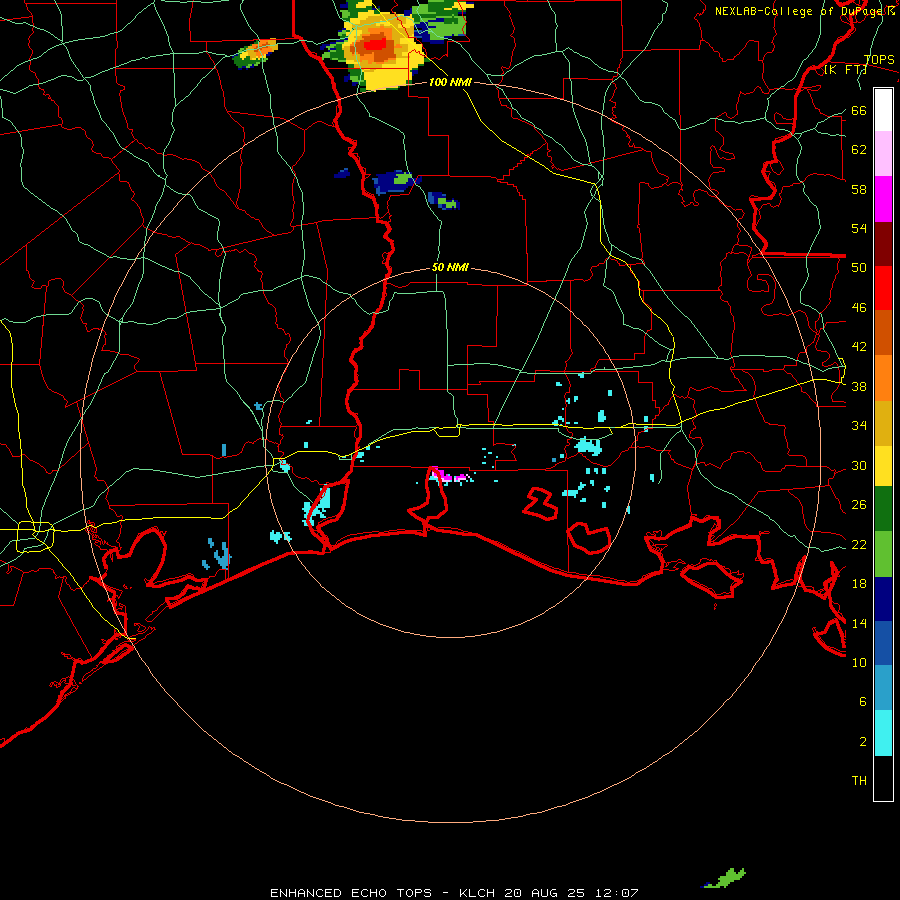The width and height of the screenshot is (900, 900).
Task: Click the black TH legend swatch
Action: click(883, 778)
